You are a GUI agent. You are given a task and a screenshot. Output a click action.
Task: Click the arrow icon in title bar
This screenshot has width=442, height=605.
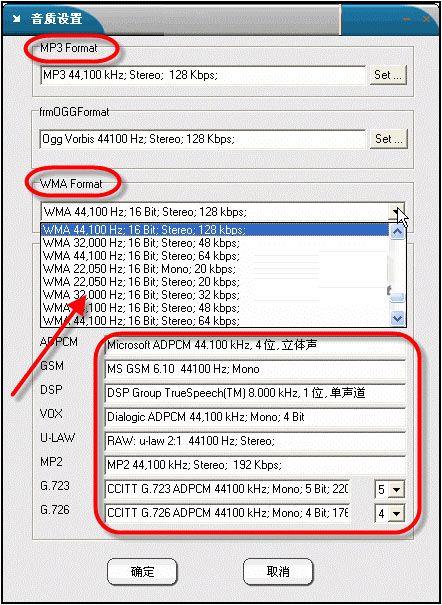click(17, 19)
